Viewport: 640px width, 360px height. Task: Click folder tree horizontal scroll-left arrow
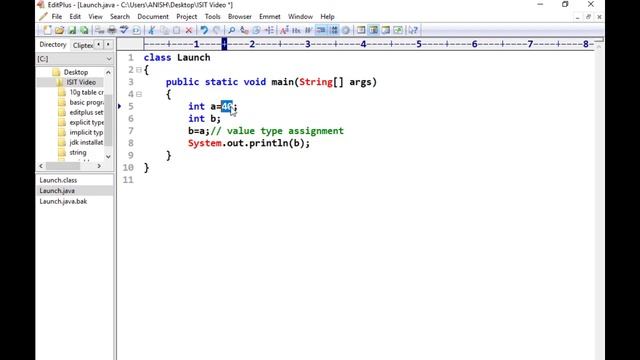(41, 166)
